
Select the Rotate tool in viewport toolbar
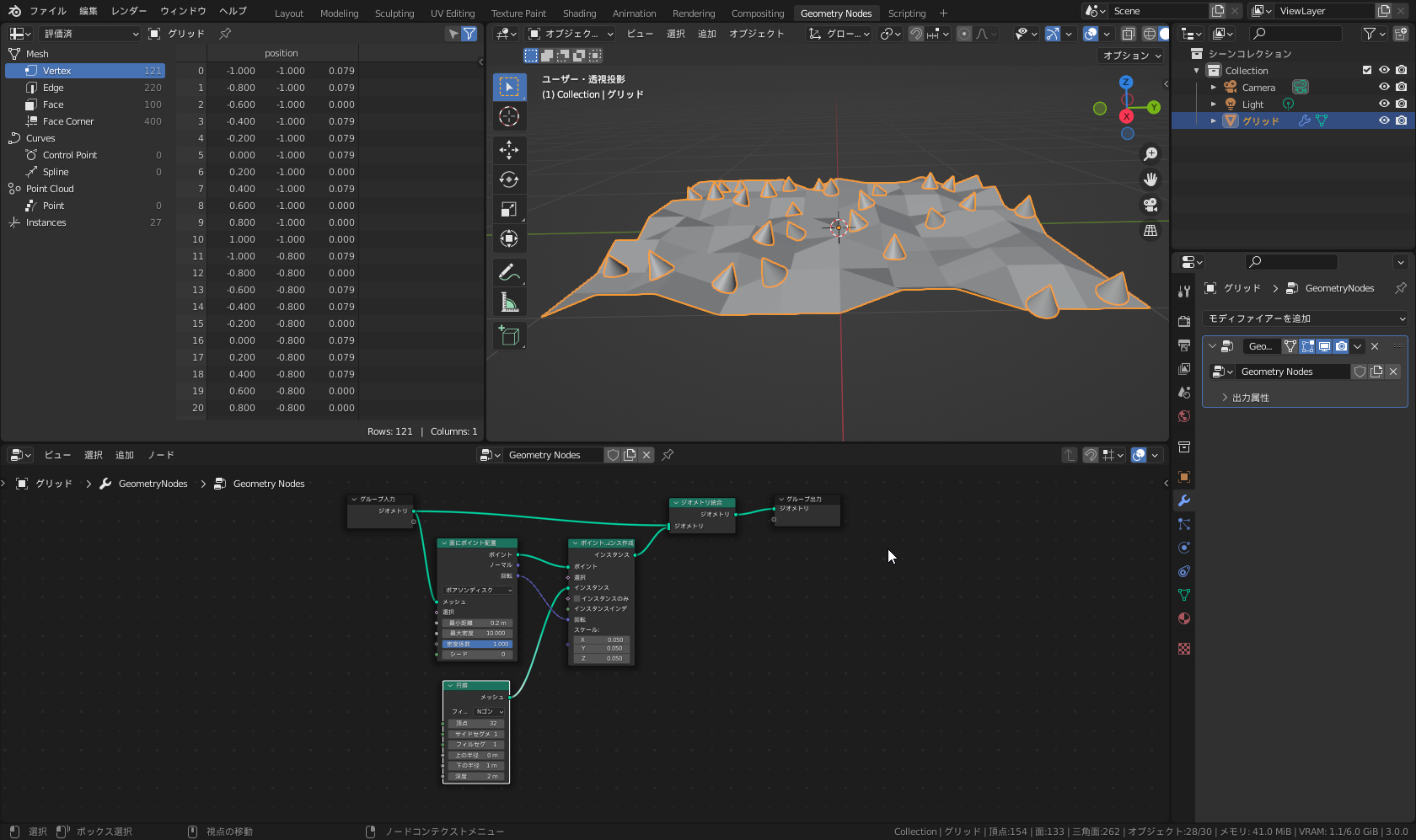point(509,179)
